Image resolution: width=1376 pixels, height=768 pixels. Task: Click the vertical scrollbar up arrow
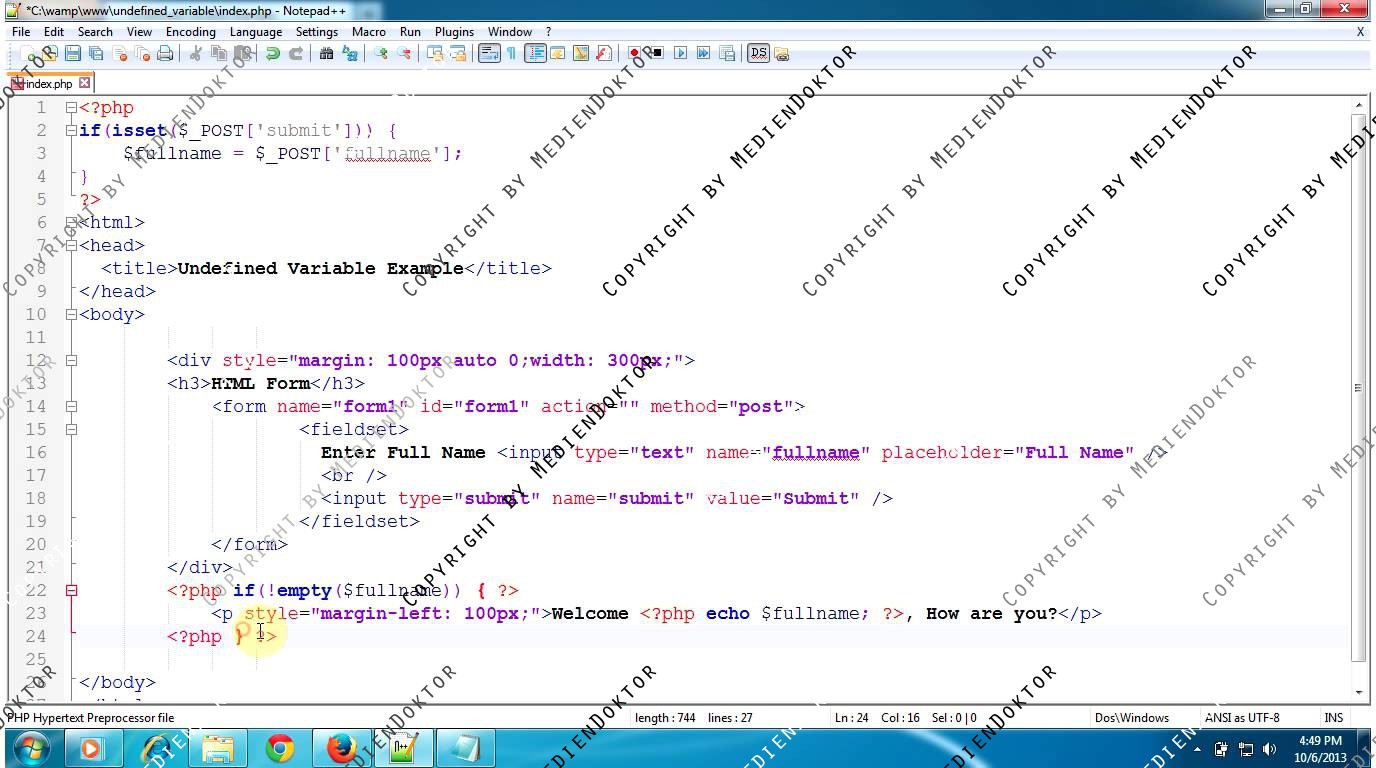coord(1359,105)
